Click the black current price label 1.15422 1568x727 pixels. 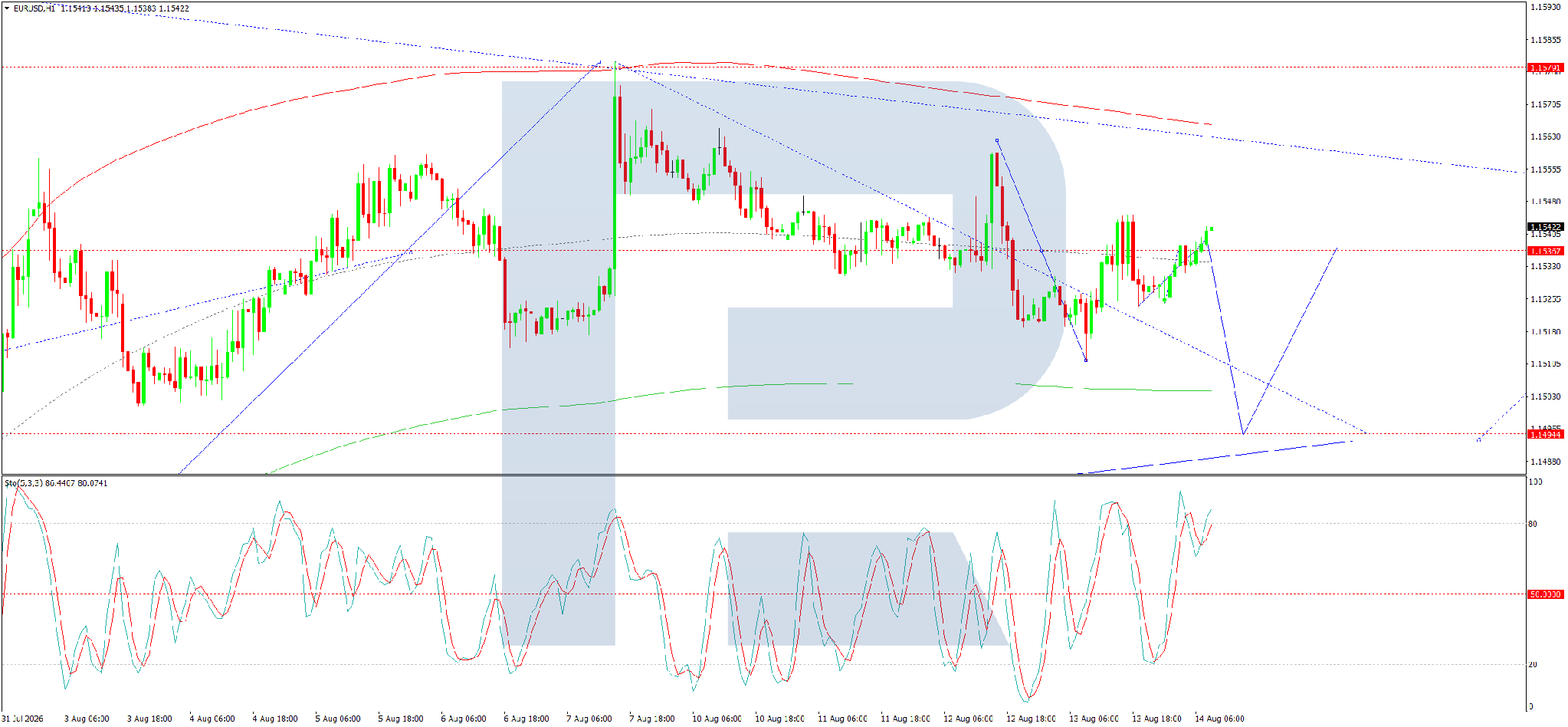(x=1545, y=227)
